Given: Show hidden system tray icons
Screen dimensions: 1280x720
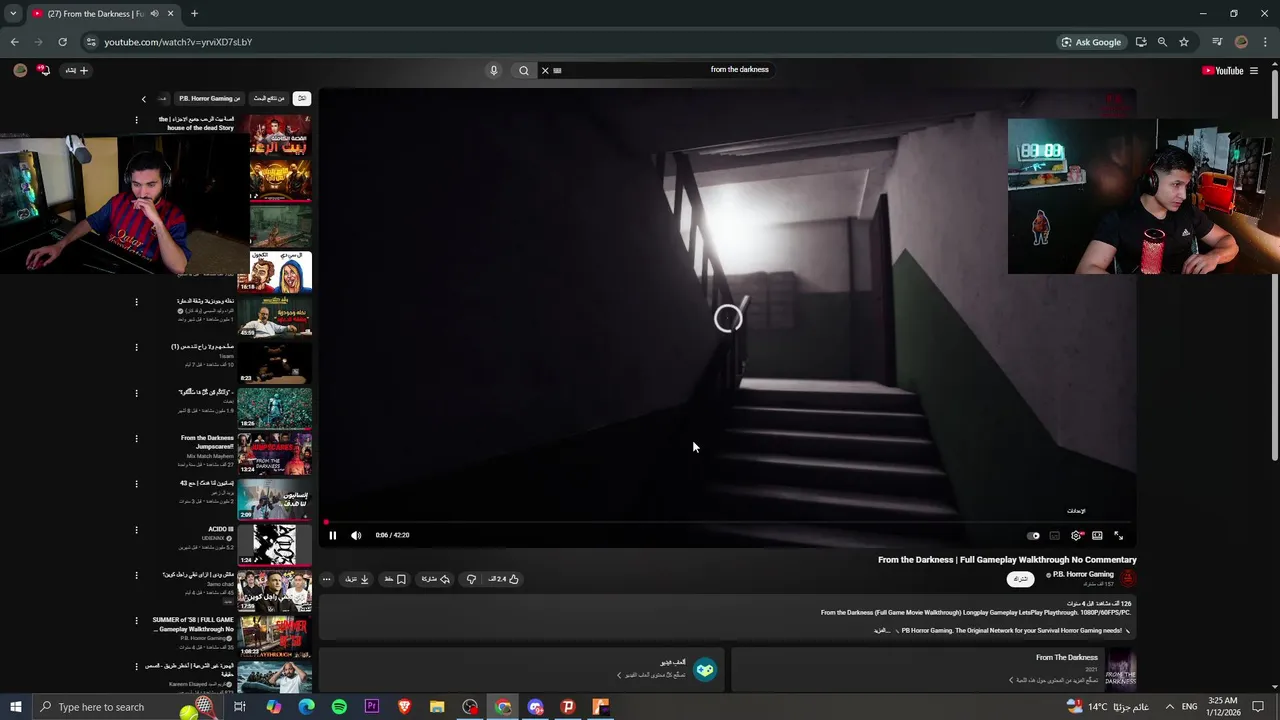Looking at the screenshot, I should tap(1169, 707).
